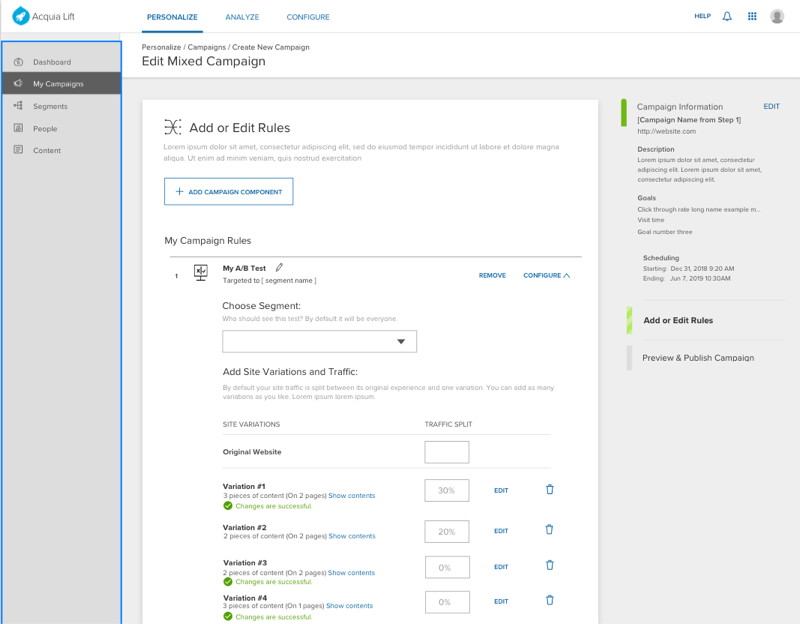Click the Variation #3 0% traffic field

pyautogui.click(x=447, y=567)
